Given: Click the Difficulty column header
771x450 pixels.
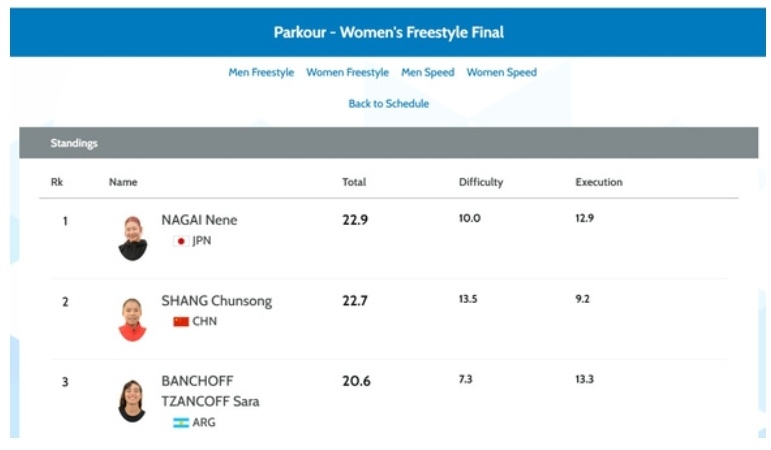Looking at the screenshot, I should pyautogui.click(x=481, y=182).
